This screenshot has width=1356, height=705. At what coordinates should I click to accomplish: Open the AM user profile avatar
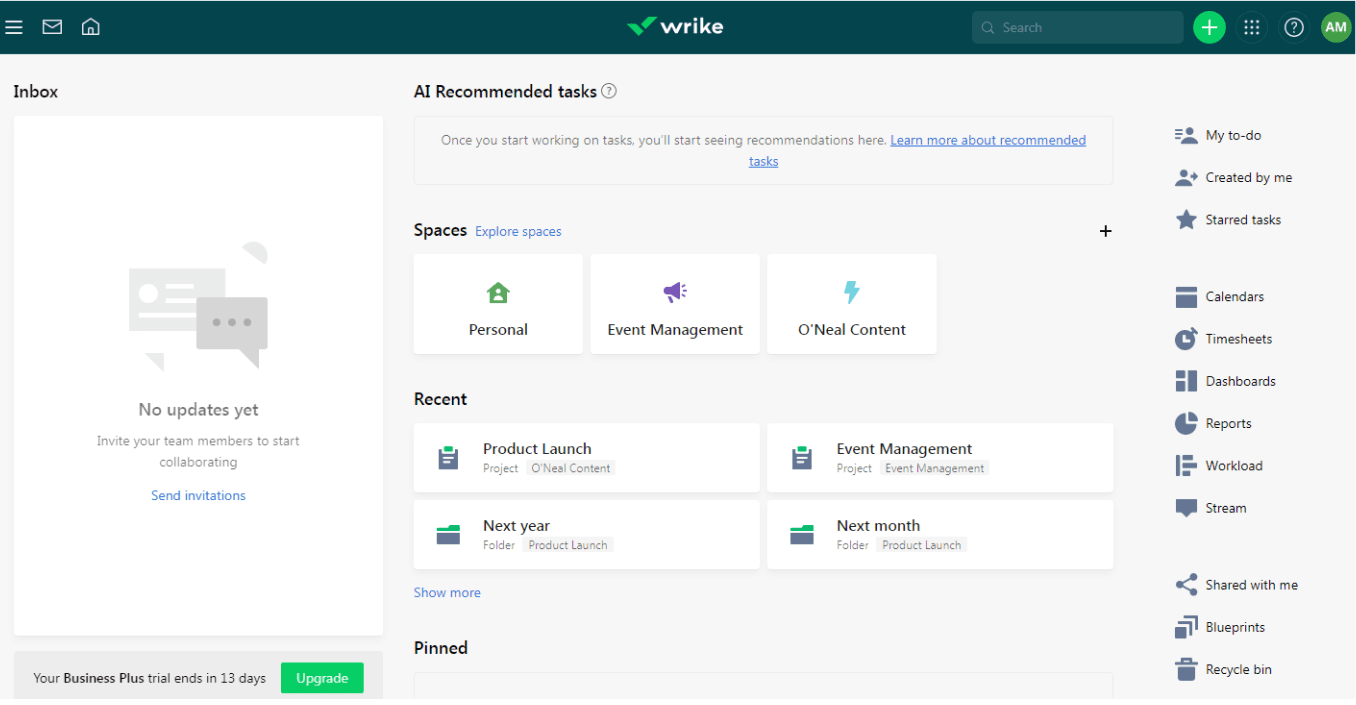pos(1336,27)
